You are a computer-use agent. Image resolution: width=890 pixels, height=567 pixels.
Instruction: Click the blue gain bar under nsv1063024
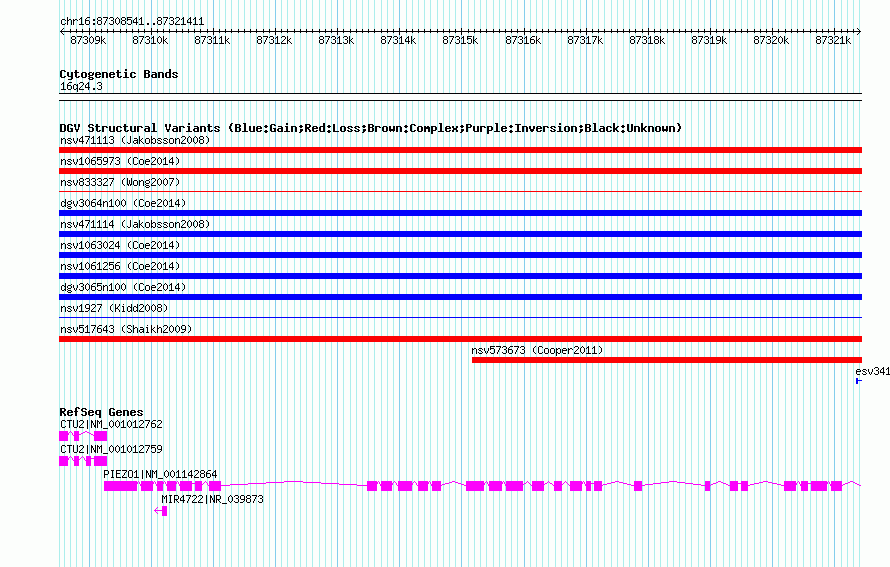[x=460, y=255]
